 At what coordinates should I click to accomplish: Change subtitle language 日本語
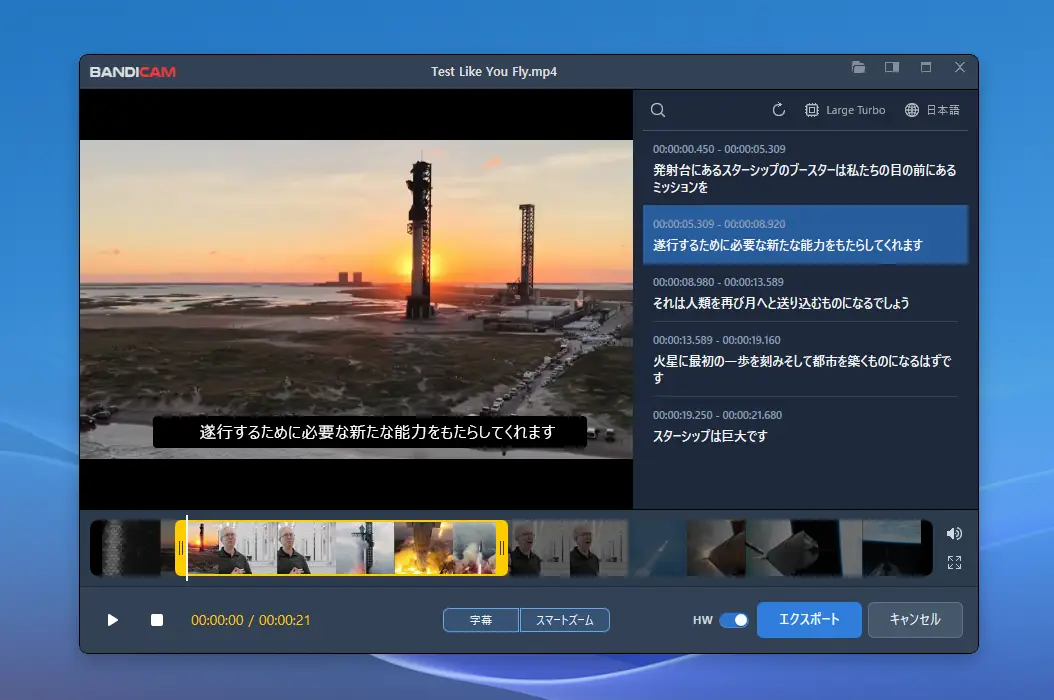click(x=932, y=110)
